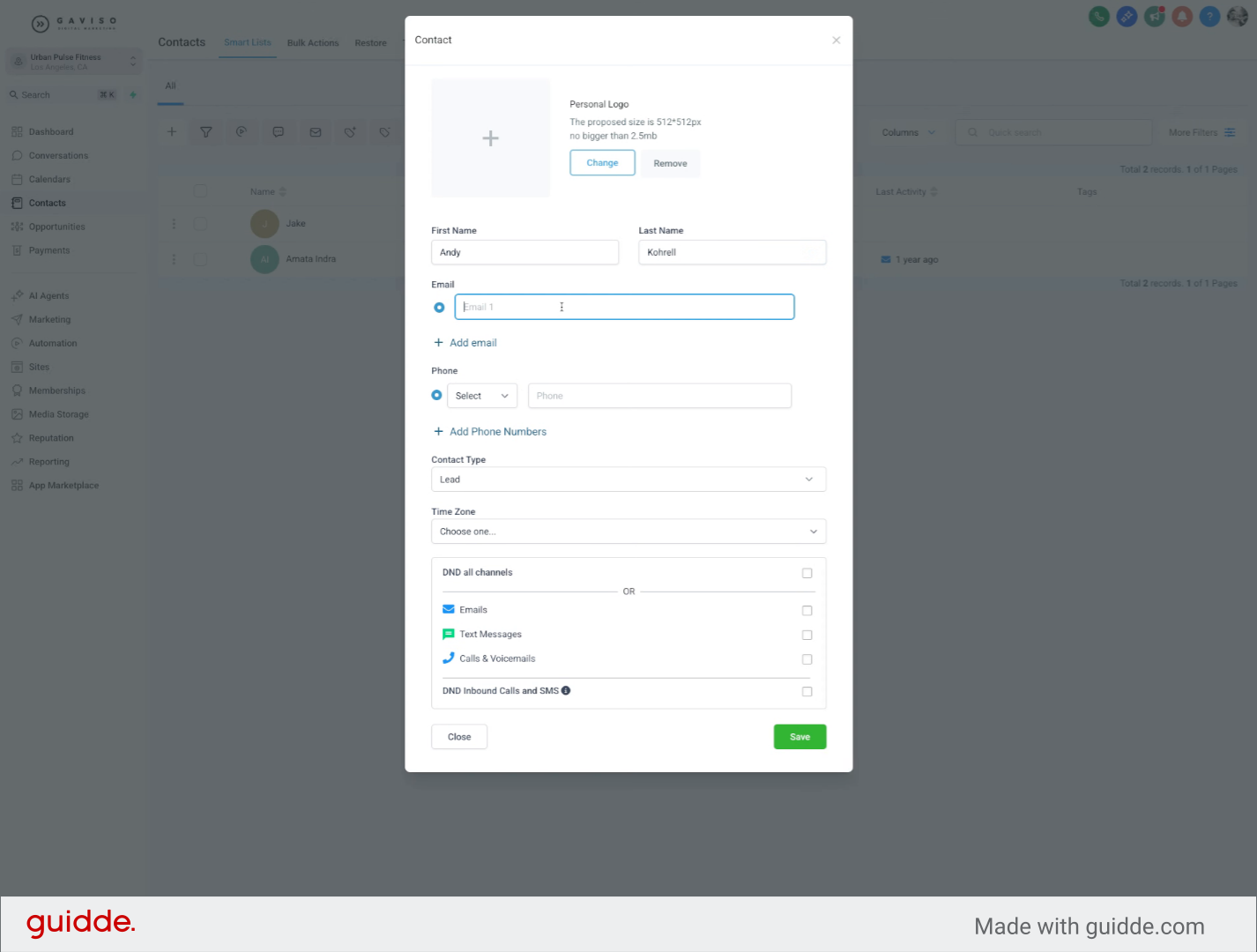
Task: Click the Add email link
Action: (465, 343)
